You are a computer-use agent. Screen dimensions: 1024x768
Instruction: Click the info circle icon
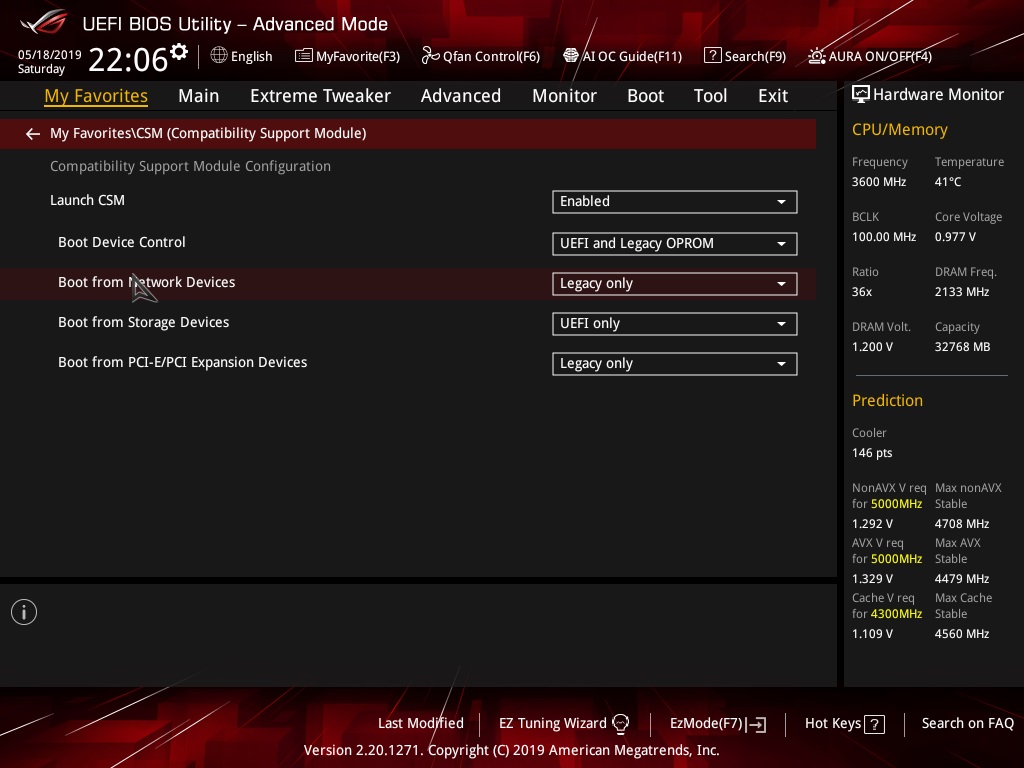(x=24, y=612)
